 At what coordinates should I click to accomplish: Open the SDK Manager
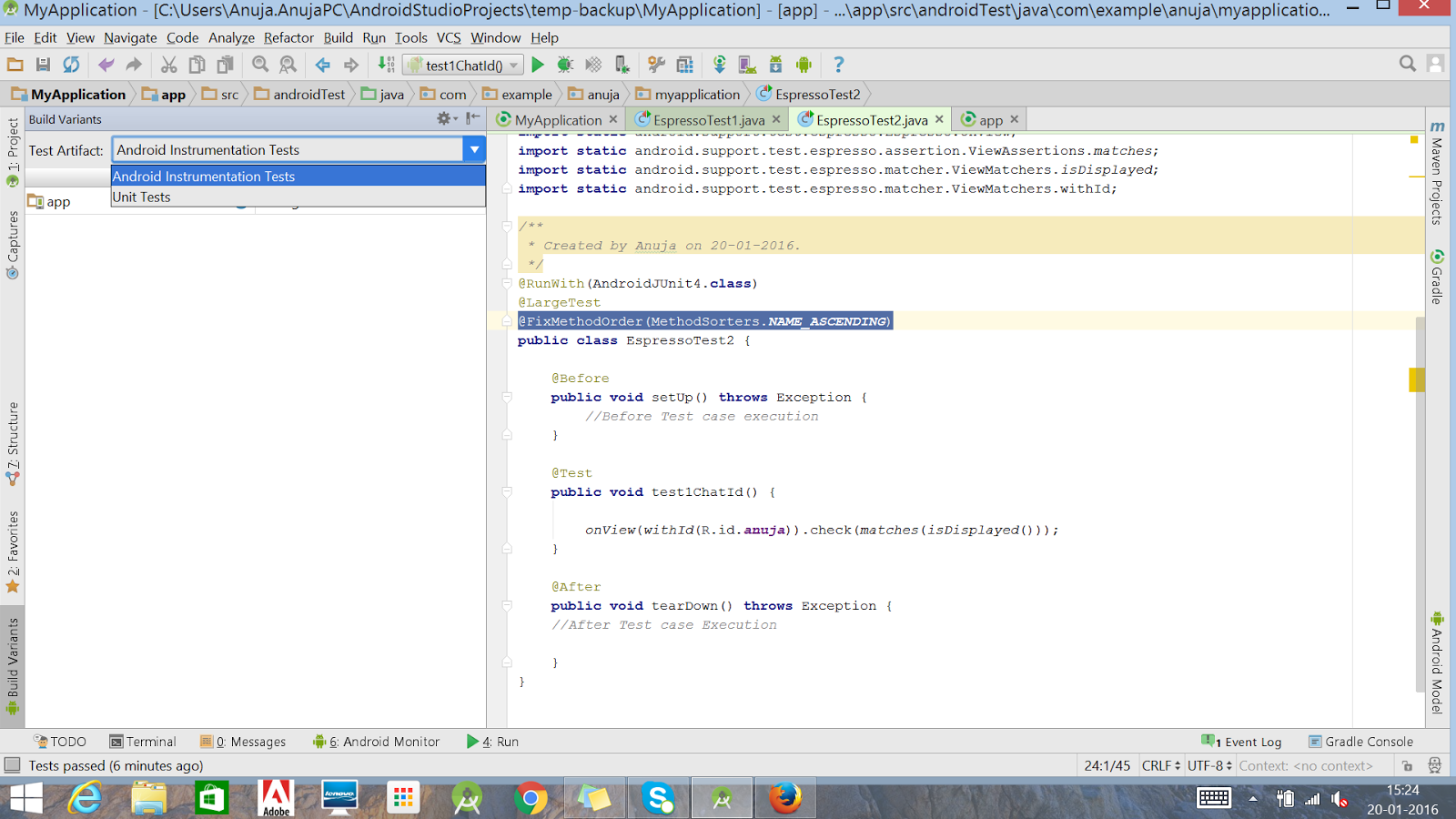[x=774, y=65]
